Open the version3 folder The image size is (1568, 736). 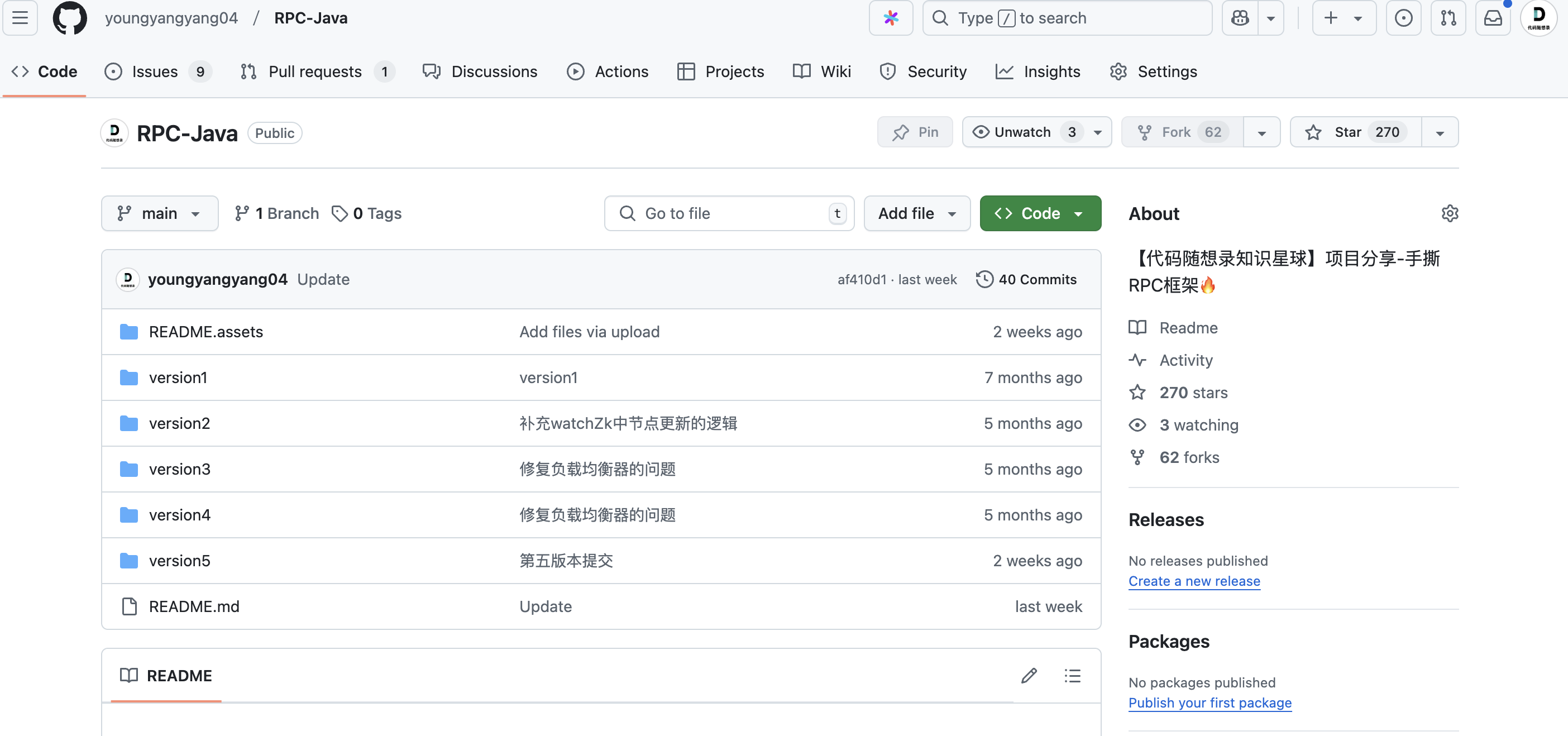point(179,469)
